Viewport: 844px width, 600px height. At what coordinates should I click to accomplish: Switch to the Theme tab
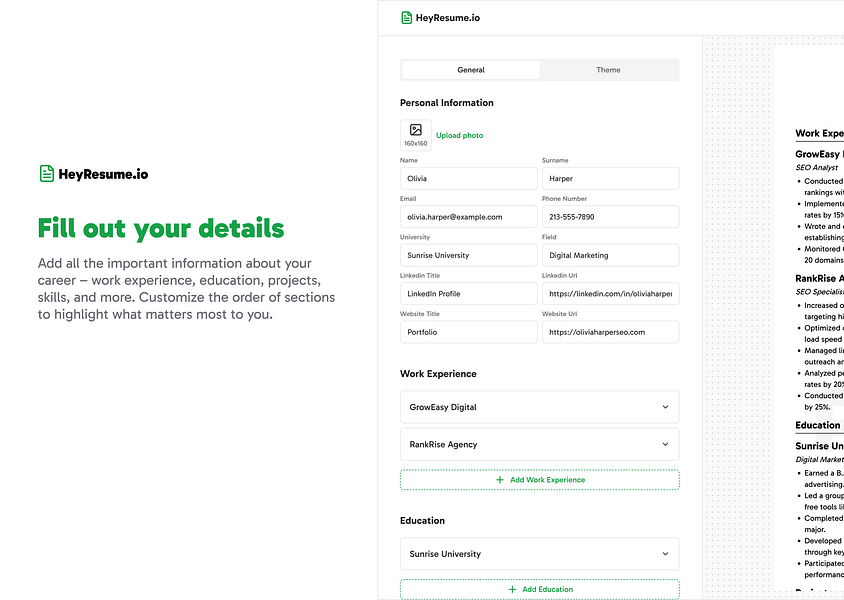[x=609, y=70]
